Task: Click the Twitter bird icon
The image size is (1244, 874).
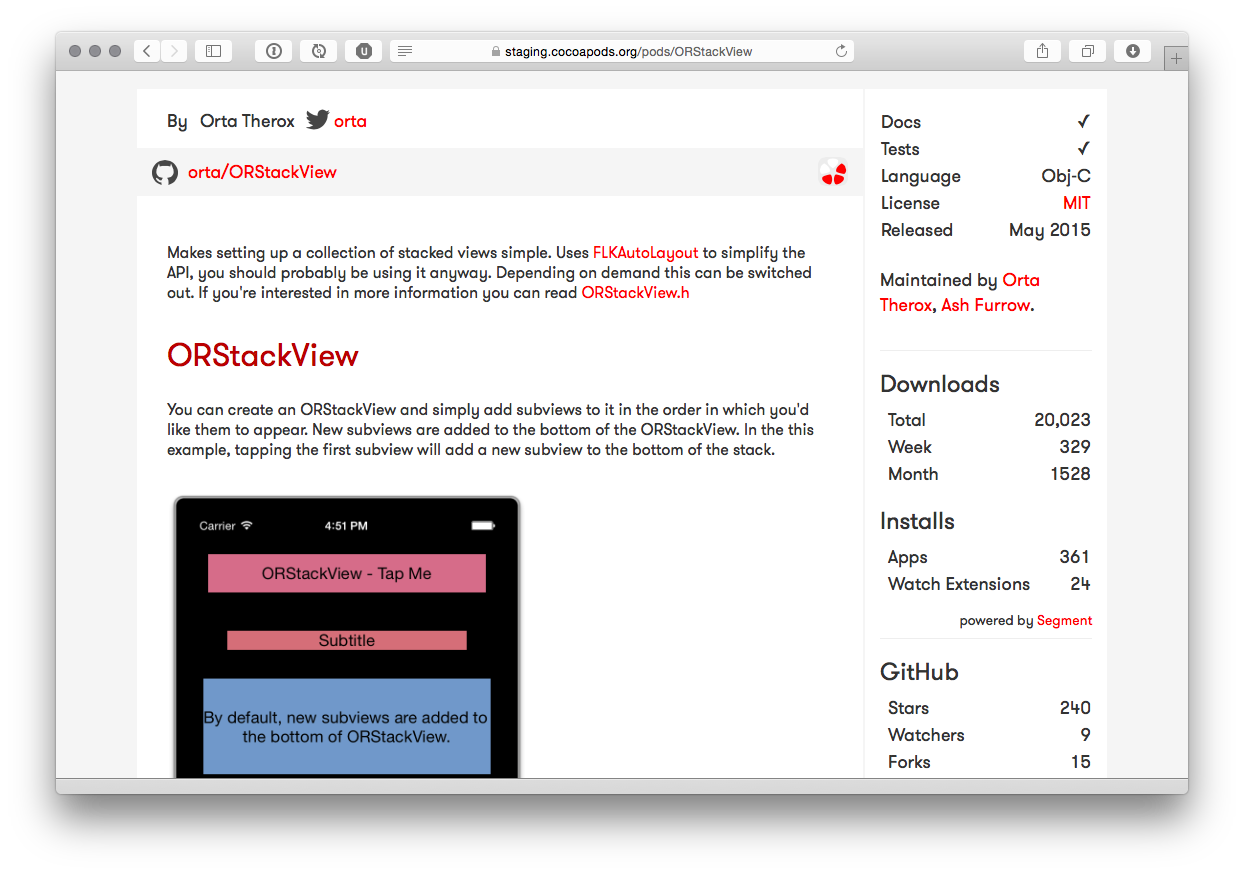Action: click(x=318, y=120)
